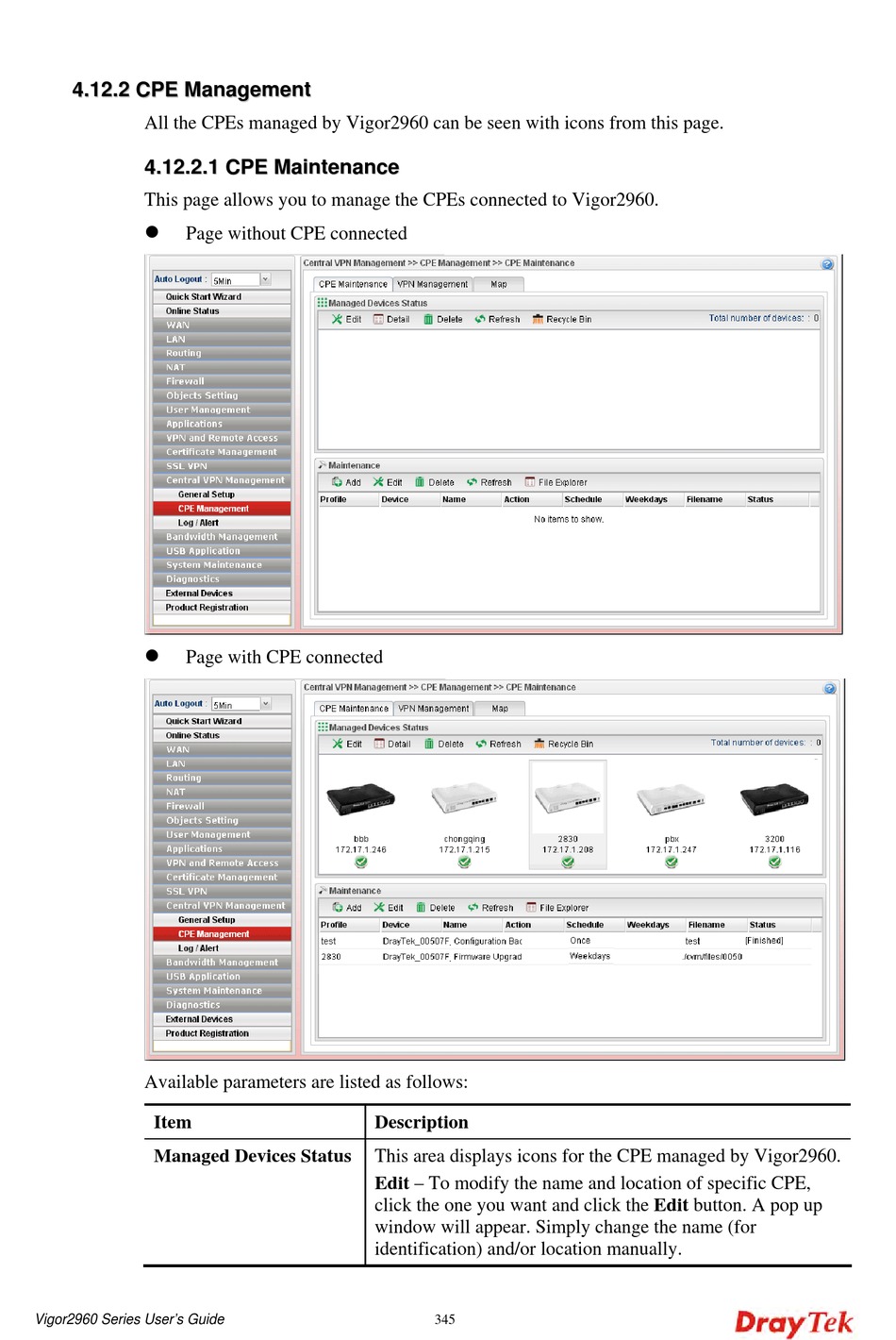Select the highlighted 2830 device thumbnail
The image size is (896, 1340).
tap(568, 800)
